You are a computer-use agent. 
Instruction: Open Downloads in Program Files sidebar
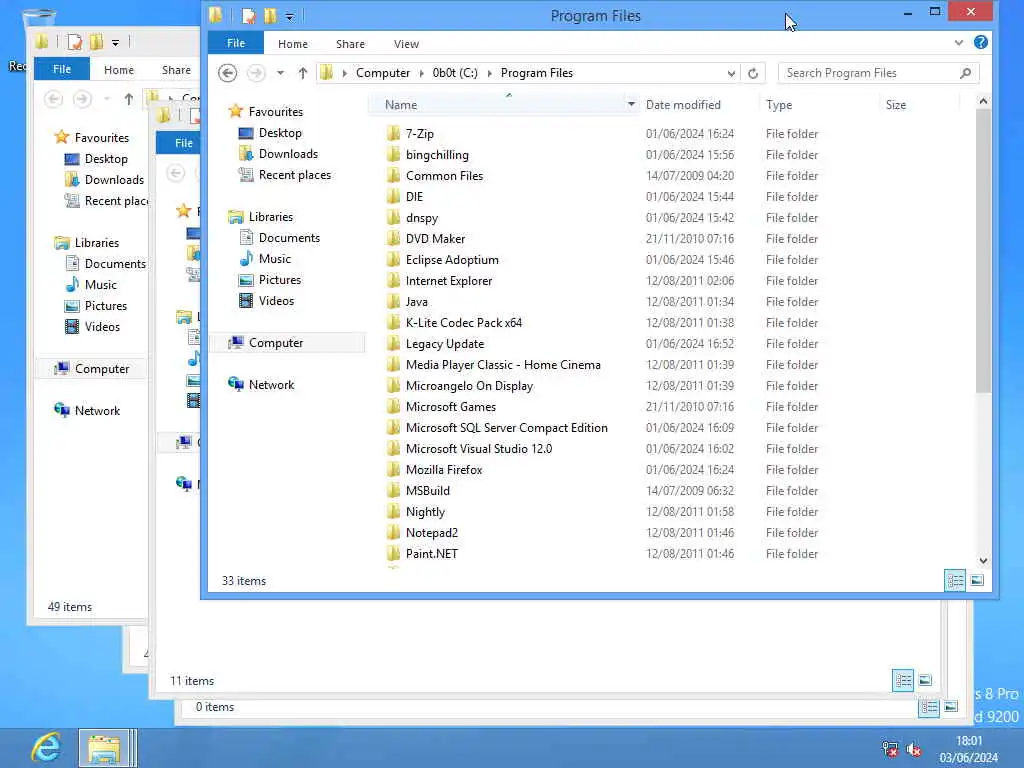point(288,154)
